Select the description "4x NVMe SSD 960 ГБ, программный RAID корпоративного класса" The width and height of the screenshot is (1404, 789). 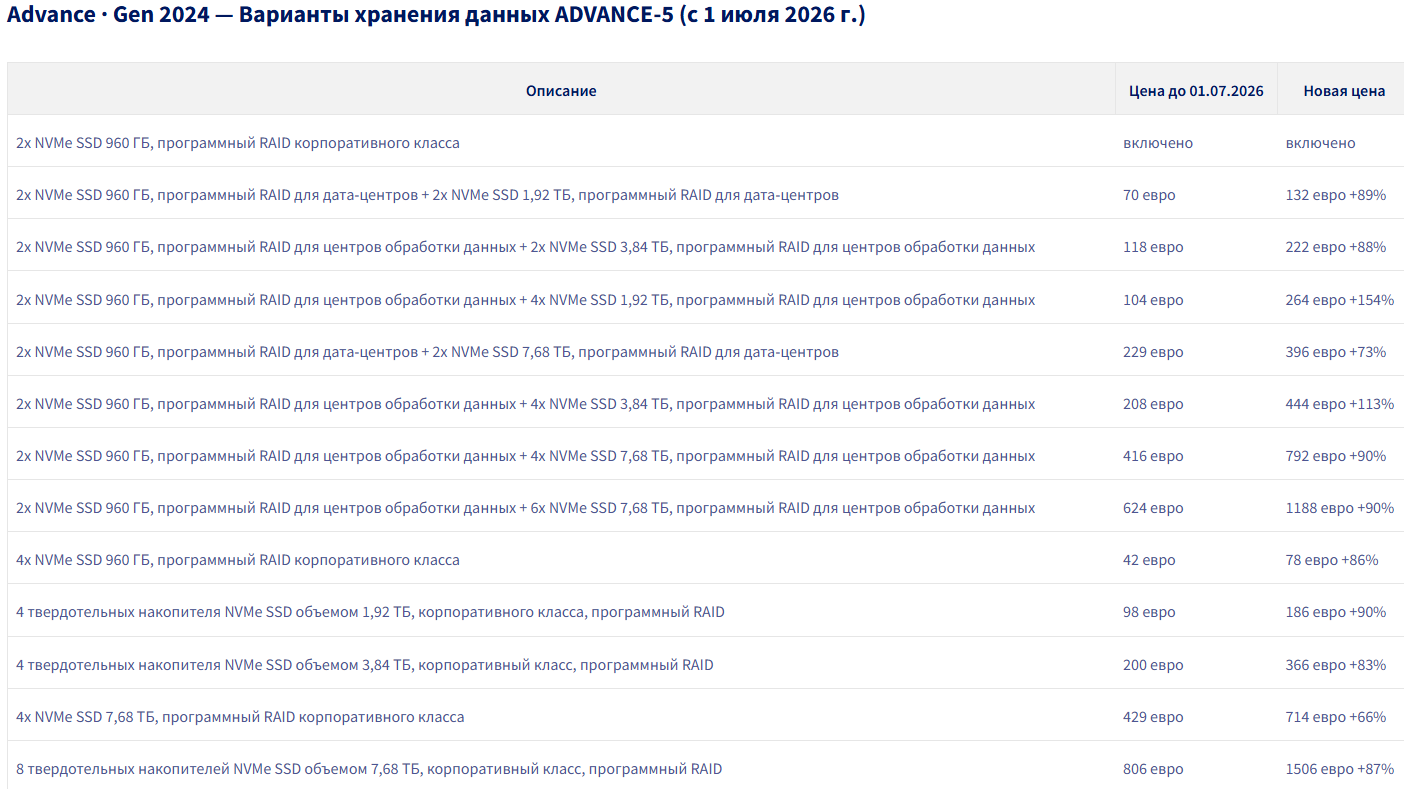(238, 560)
